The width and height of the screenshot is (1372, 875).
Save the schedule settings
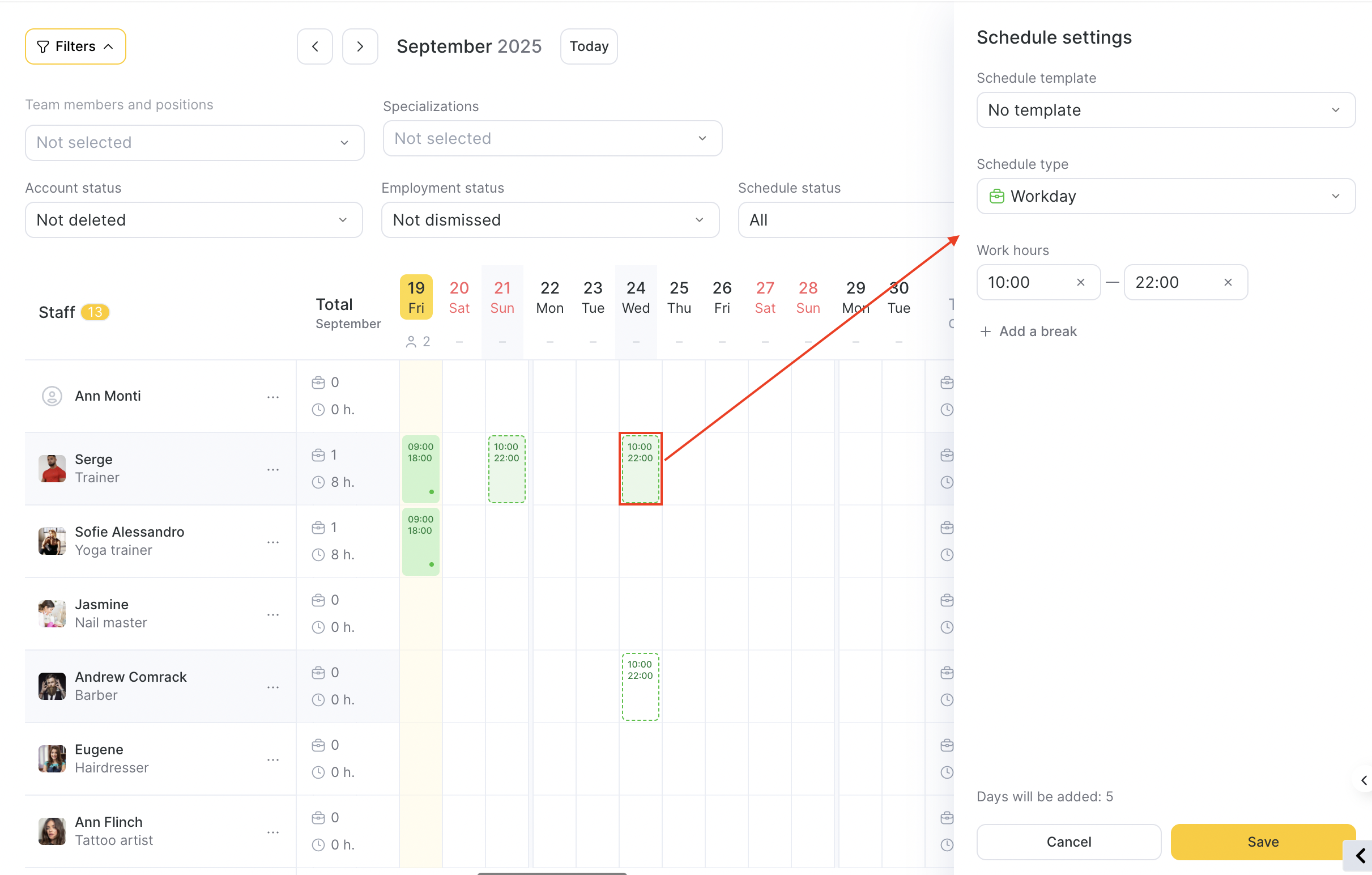coord(1262,842)
